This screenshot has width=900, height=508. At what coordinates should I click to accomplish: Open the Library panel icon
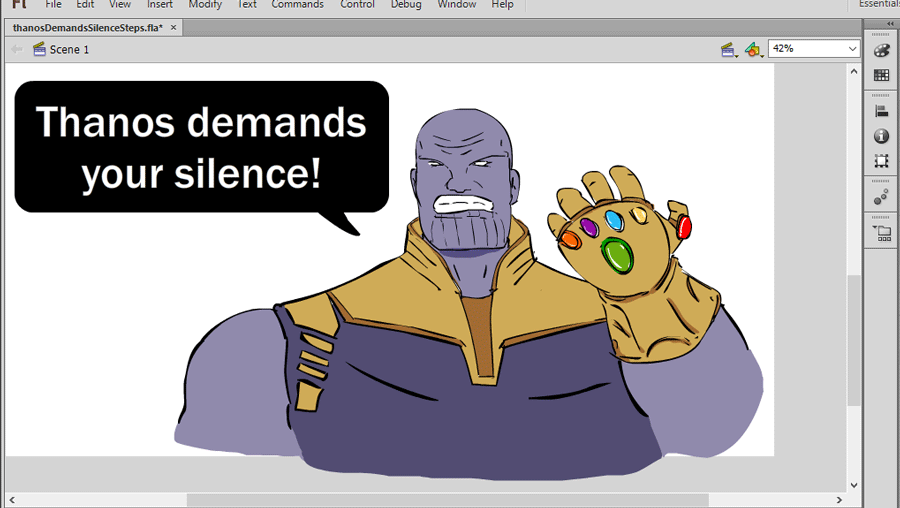[882, 233]
